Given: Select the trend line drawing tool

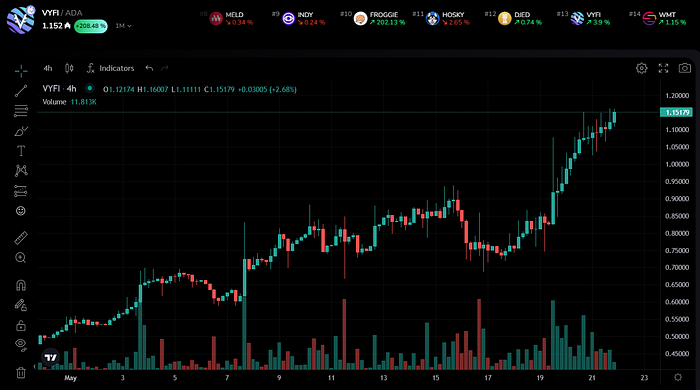Looking at the screenshot, I should (x=21, y=91).
